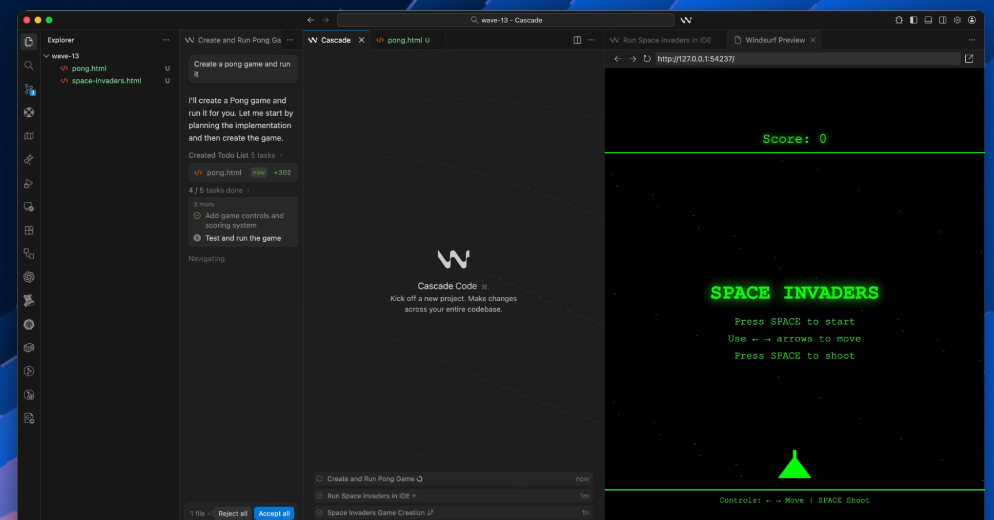The width and height of the screenshot is (994, 520).
Task: Go back with title bar left arrow
Action: (x=311, y=20)
